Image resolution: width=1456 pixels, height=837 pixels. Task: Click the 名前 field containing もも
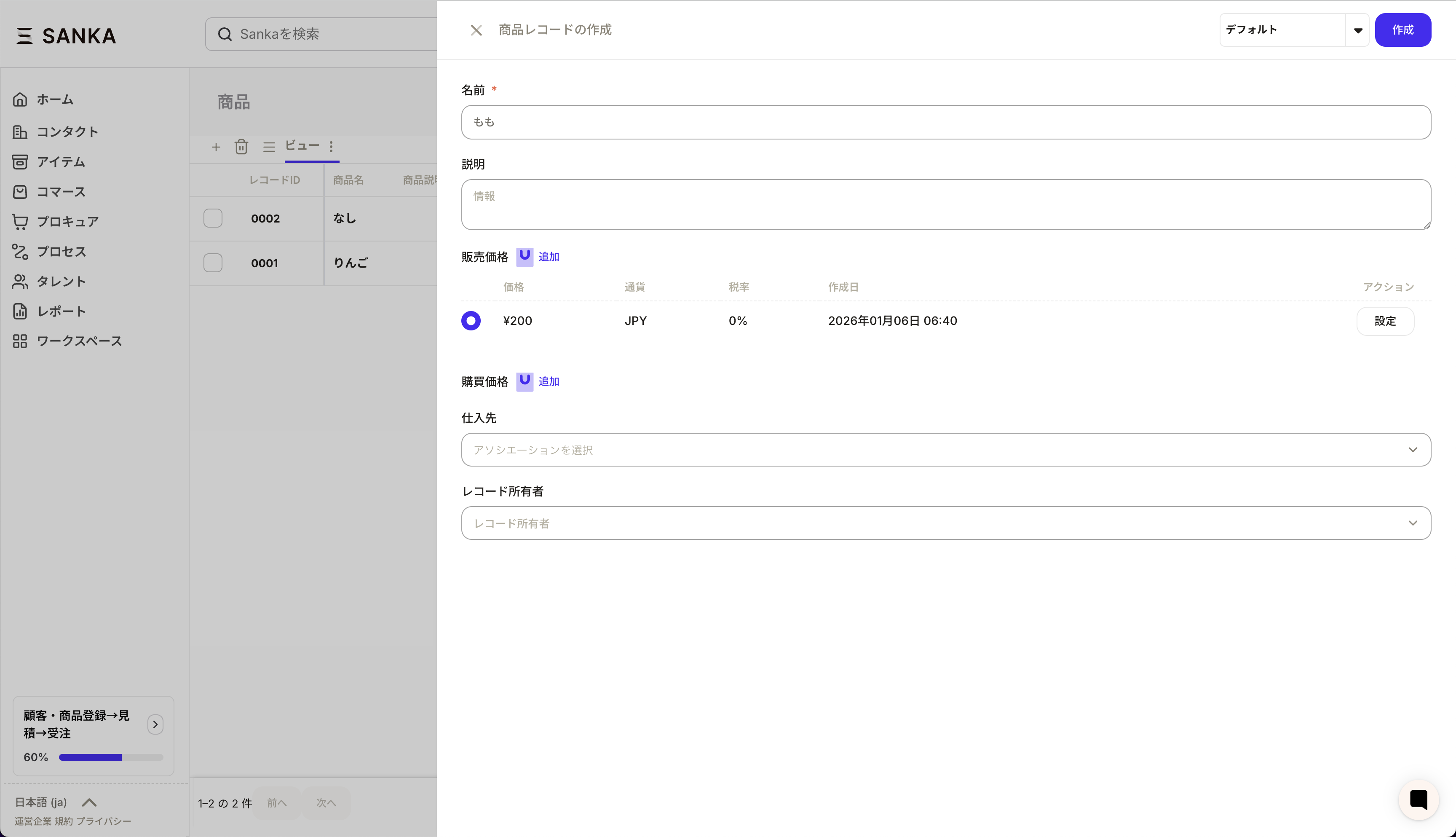tap(945, 122)
